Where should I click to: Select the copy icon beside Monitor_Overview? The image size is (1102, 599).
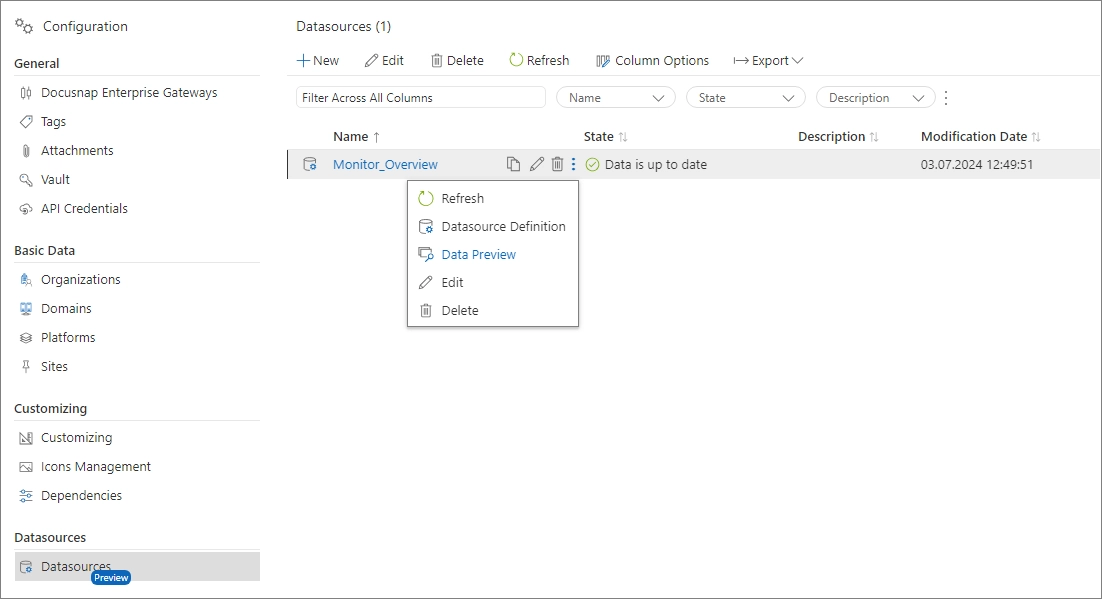coord(513,163)
